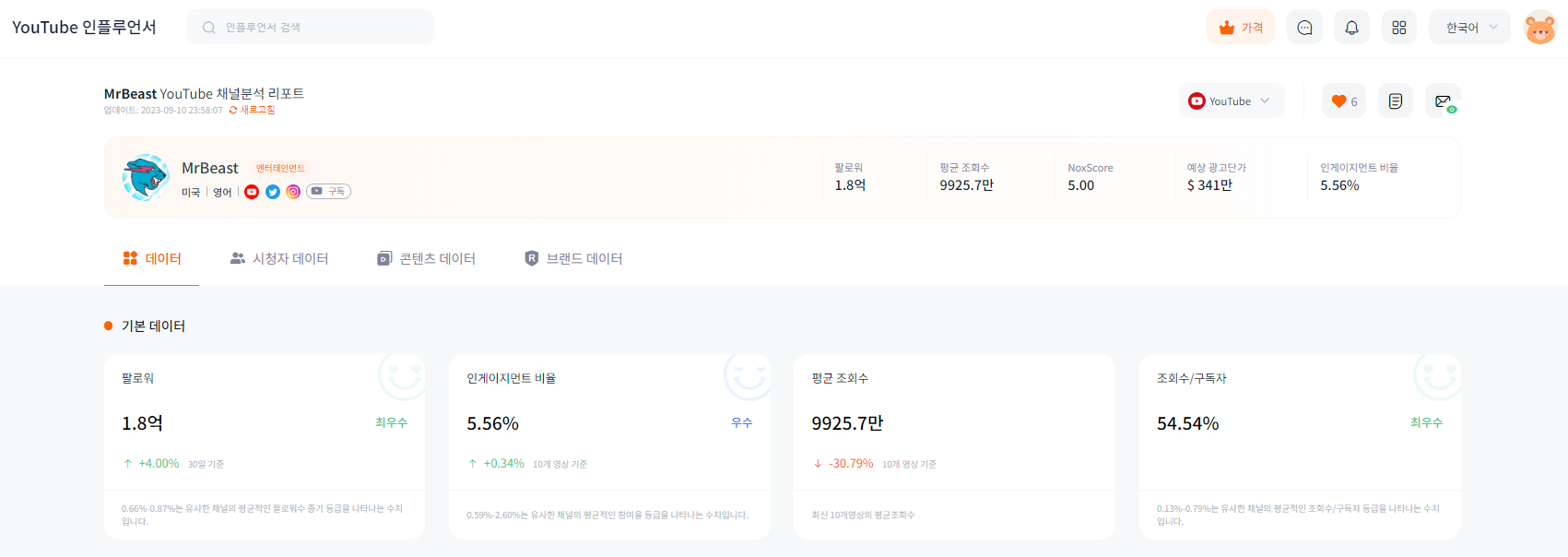Screen dimensions: 1568x557
Task: Switch to the 브랜드 데이터 tab
Action: tap(573, 258)
